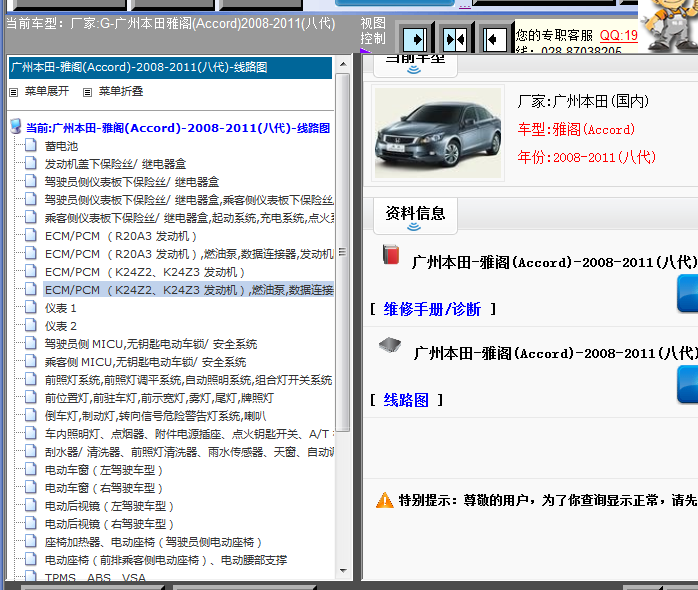Click tree scrollbar up arrow
The image size is (698, 590).
point(343,64)
